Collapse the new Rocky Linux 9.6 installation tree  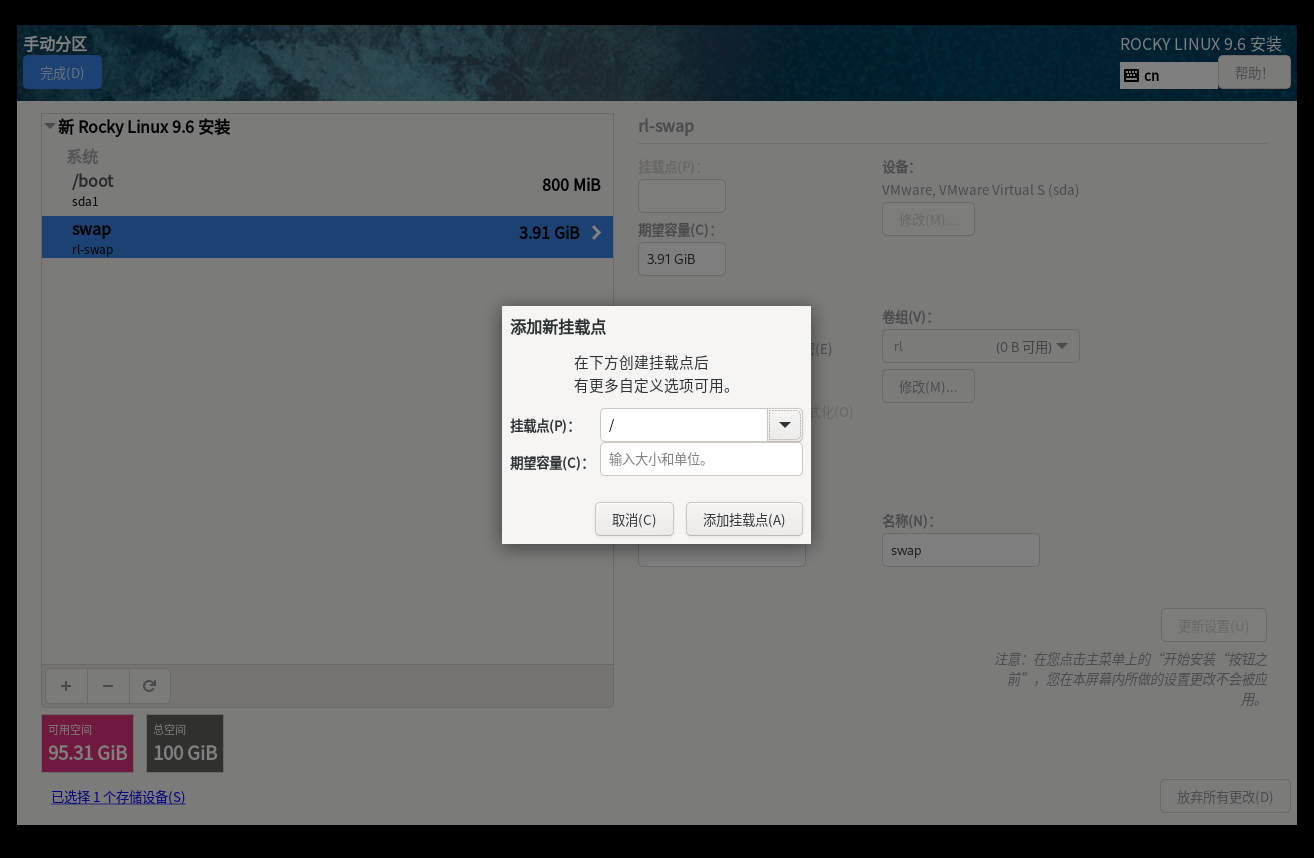[x=49, y=126]
